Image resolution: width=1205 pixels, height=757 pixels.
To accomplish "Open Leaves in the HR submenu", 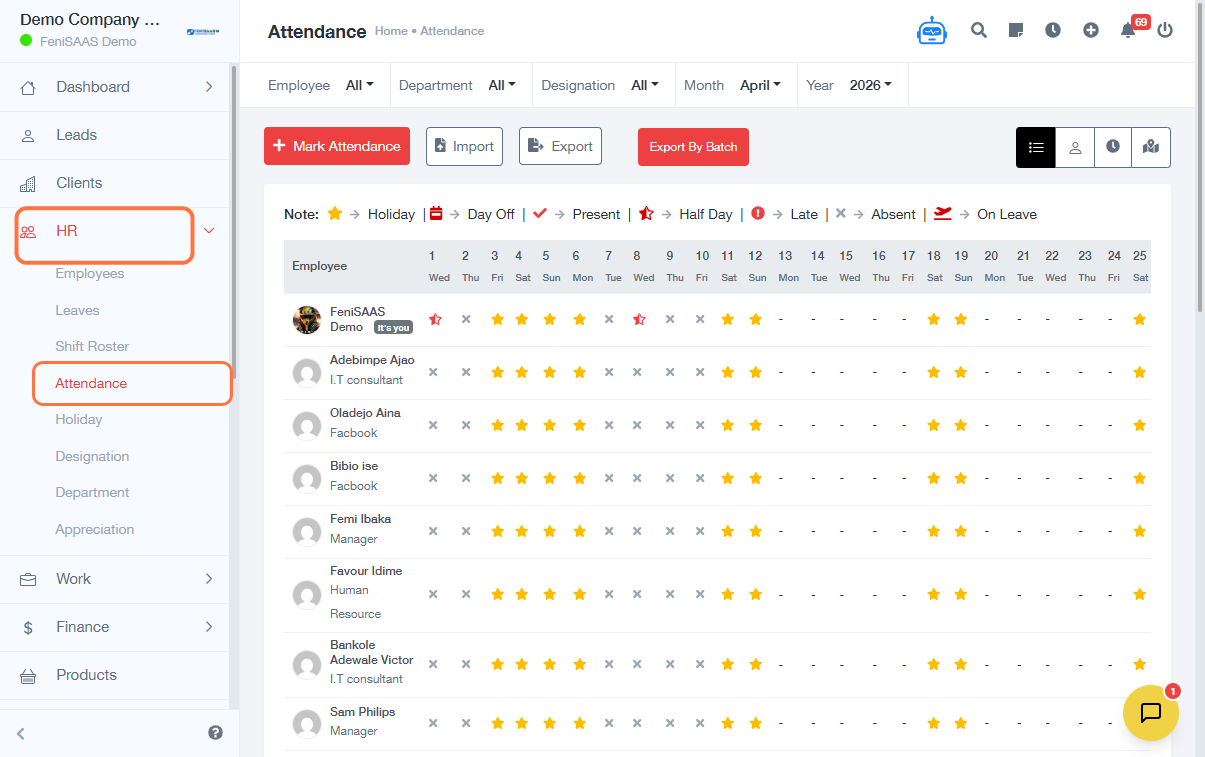I will (77, 310).
